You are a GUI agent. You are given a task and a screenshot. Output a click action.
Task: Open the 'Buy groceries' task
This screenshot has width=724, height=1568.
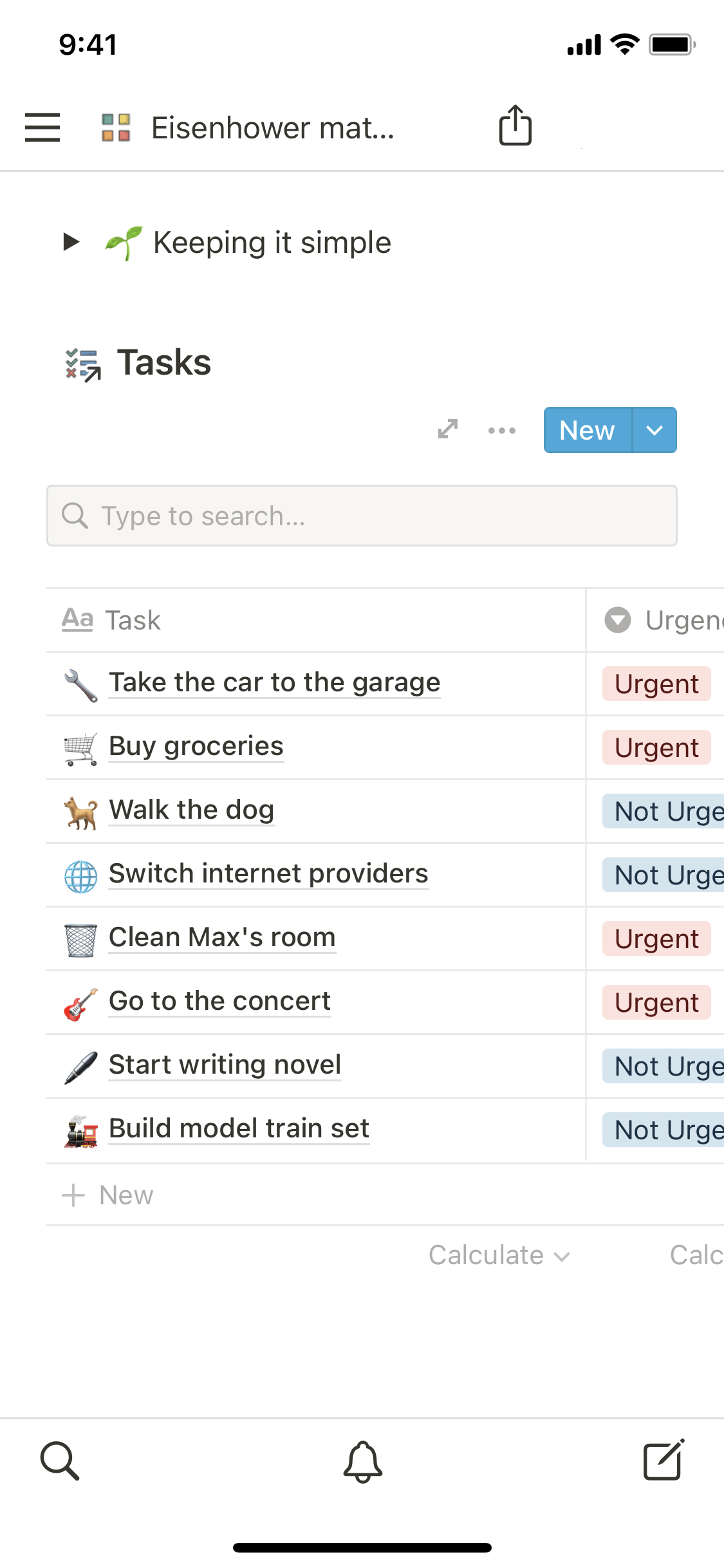pos(196,746)
